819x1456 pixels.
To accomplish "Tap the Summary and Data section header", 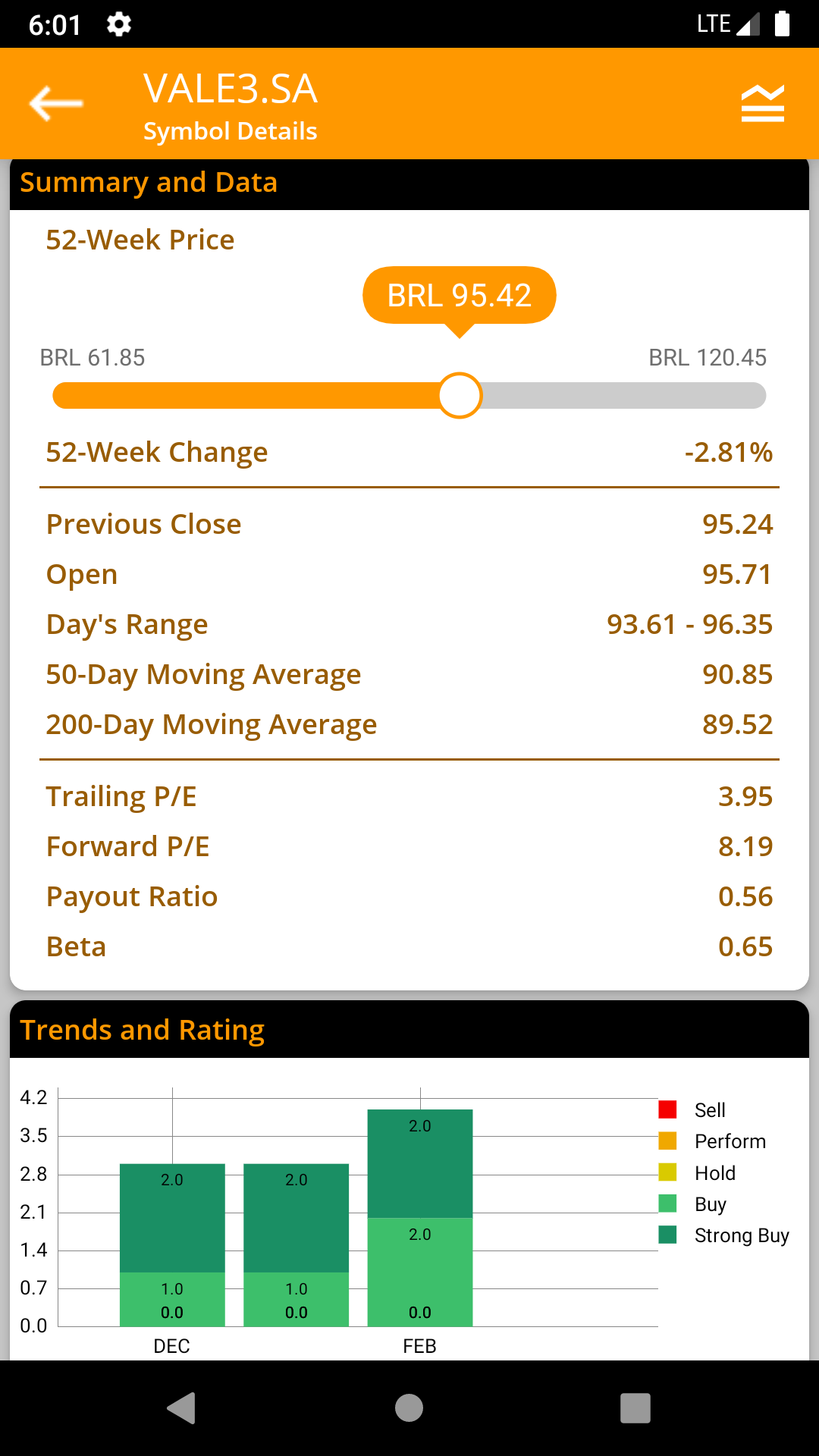I will click(x=409, y=184).
